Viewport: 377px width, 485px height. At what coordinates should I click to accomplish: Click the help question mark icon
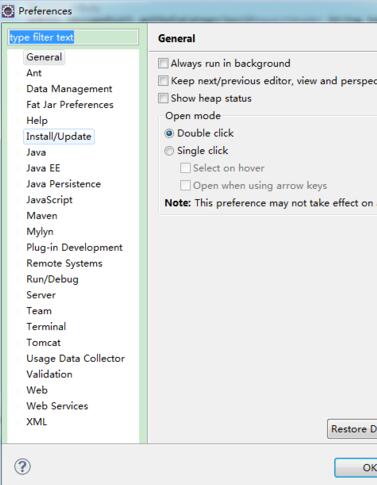click(22, 466)
